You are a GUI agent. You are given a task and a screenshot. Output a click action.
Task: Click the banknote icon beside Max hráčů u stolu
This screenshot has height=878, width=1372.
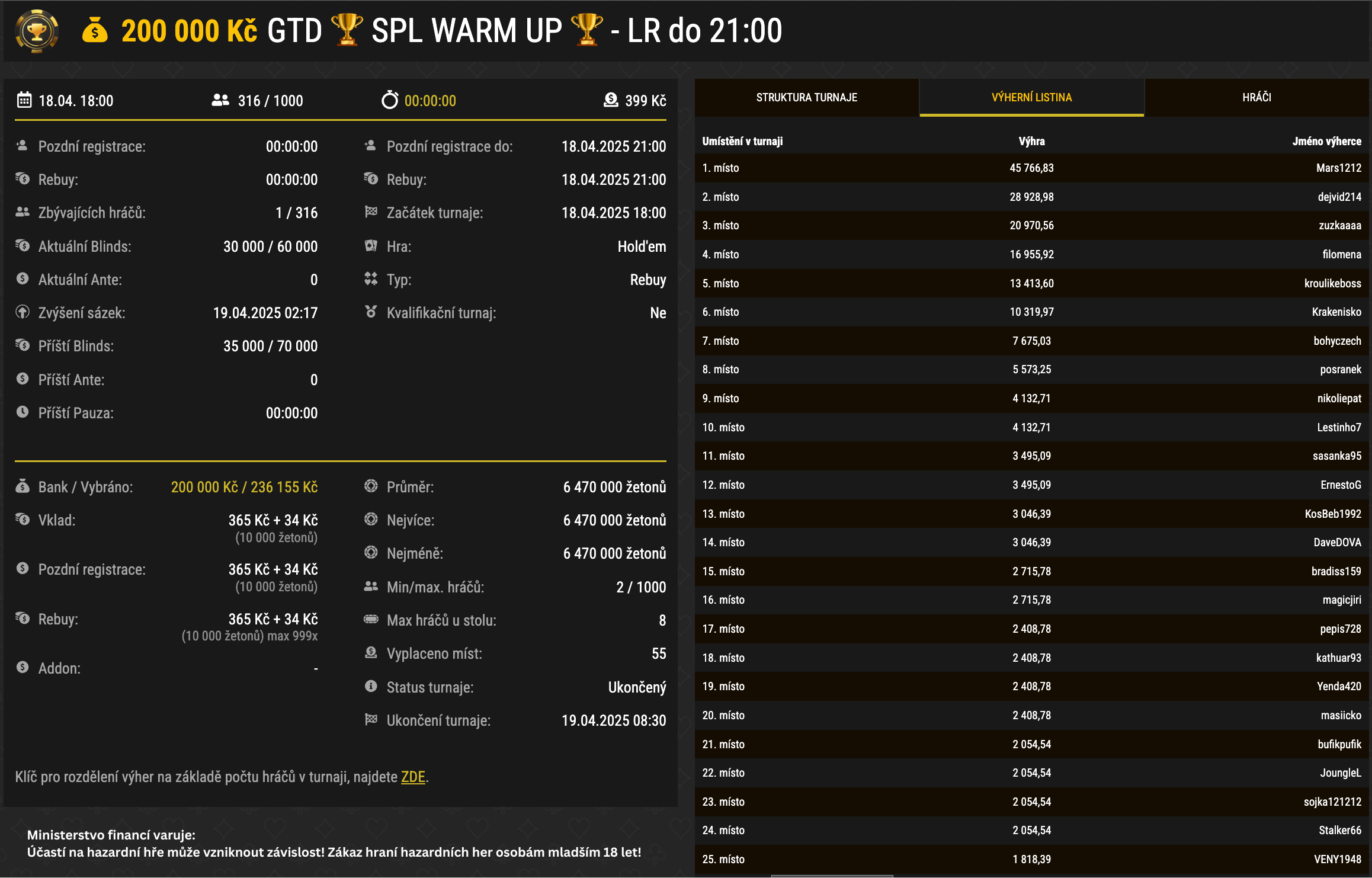(x=371, y=620)
